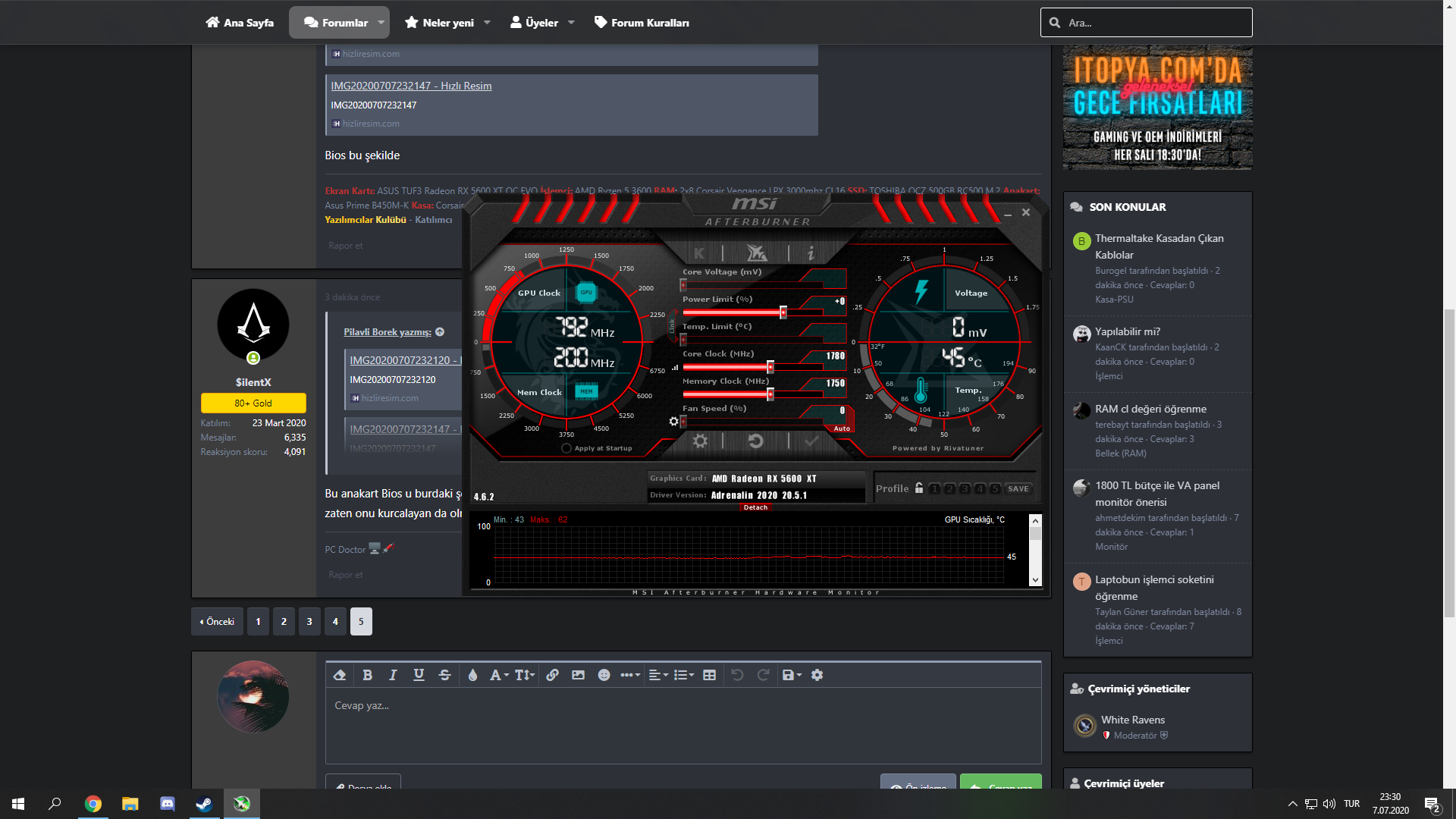Toggle Link between power and temp limits
Image resolution: width=1456 pixels, height=819 pixels.
(x=671, y=326)
